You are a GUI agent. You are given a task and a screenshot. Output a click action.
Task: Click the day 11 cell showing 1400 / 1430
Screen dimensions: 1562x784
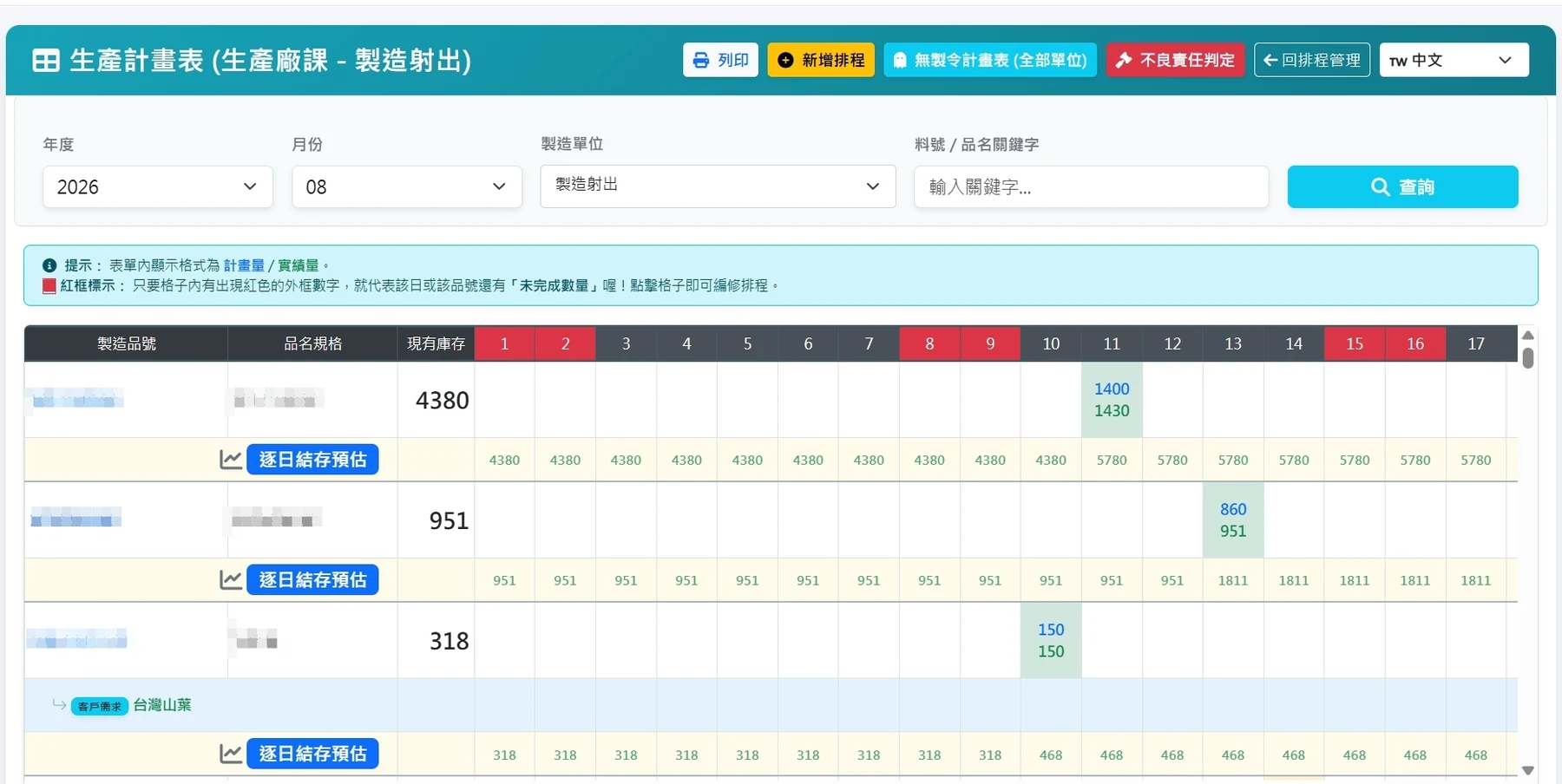(1112, 400)
